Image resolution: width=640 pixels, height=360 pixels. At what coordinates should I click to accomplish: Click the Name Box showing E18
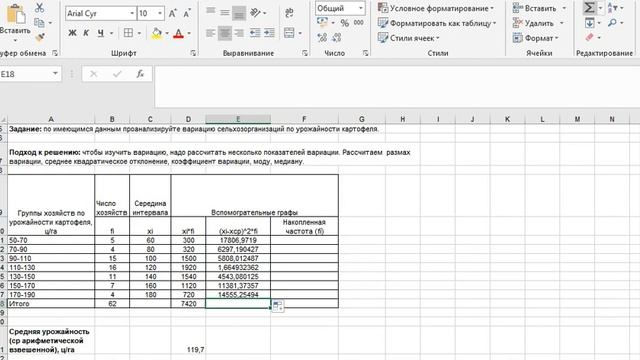[x=25, y=74]
